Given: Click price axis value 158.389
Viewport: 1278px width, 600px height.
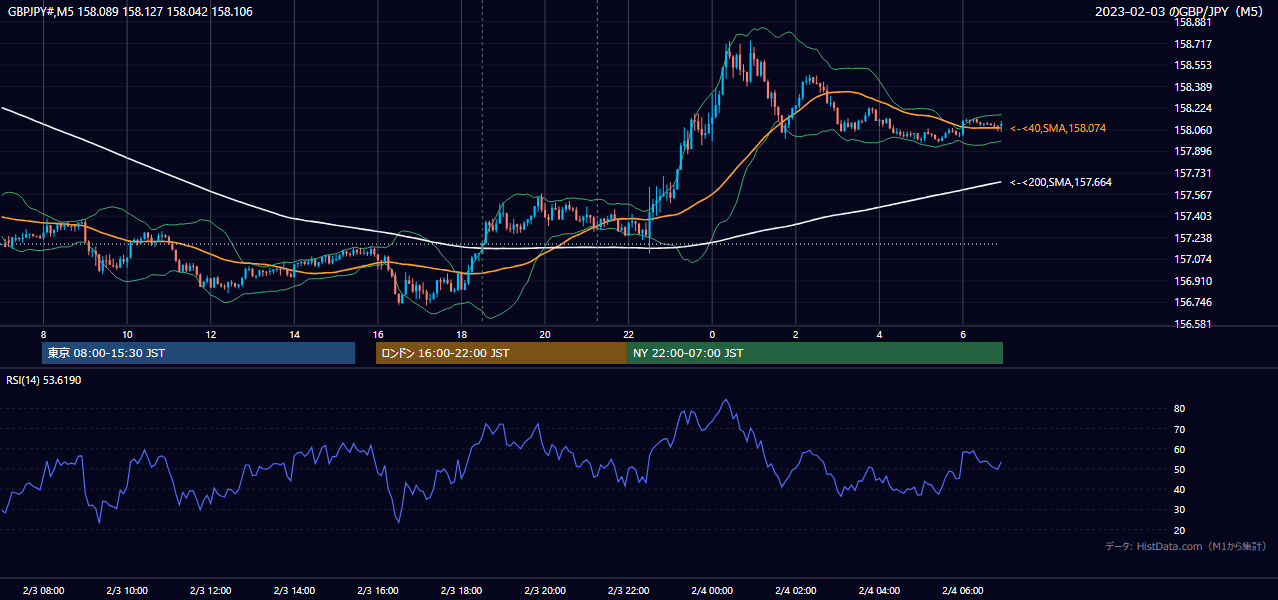Looking at the screenshot, I should 1193,87.
